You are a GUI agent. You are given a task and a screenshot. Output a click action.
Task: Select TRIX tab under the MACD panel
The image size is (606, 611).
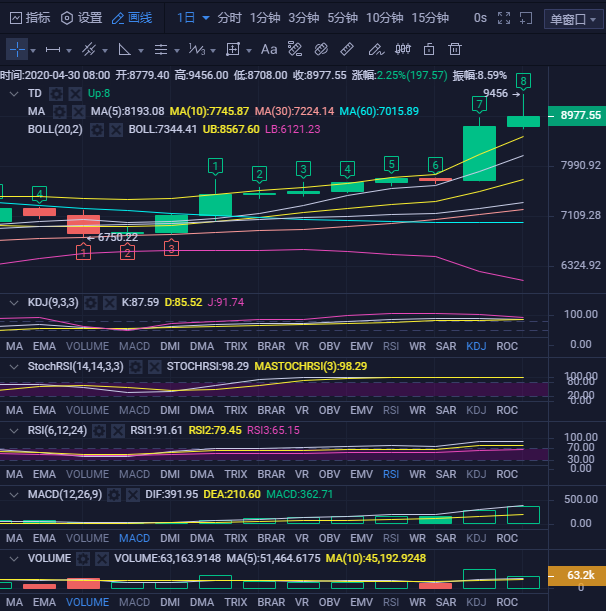tap(236, 539)
